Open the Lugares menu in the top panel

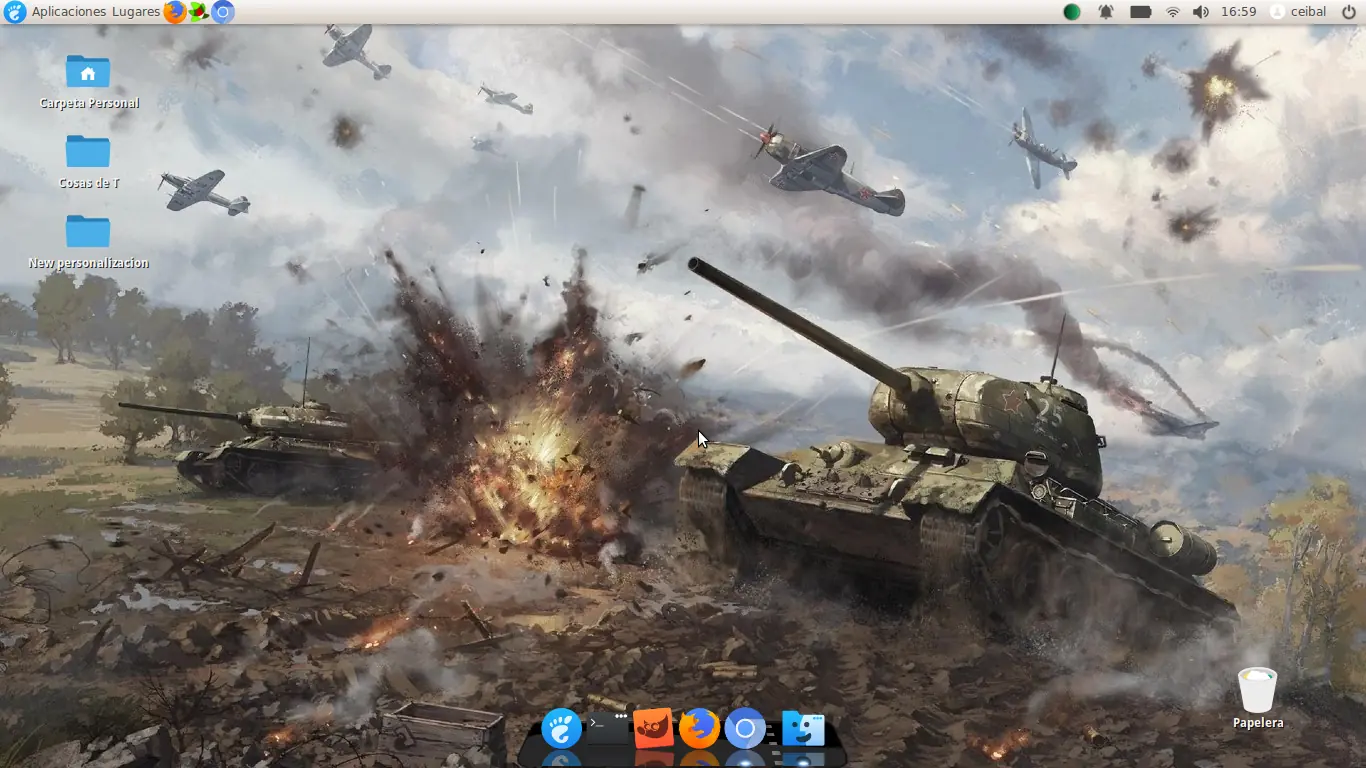click(x=136, y=12)
